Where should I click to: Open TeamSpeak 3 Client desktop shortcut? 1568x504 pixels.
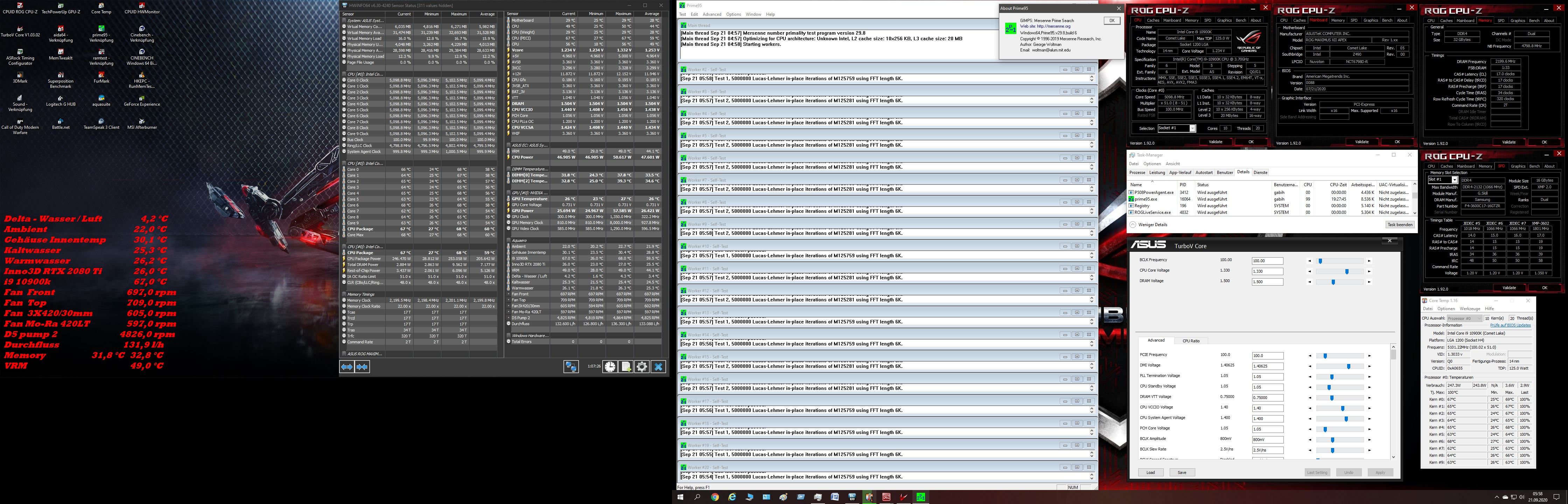[x=101, y=124]
